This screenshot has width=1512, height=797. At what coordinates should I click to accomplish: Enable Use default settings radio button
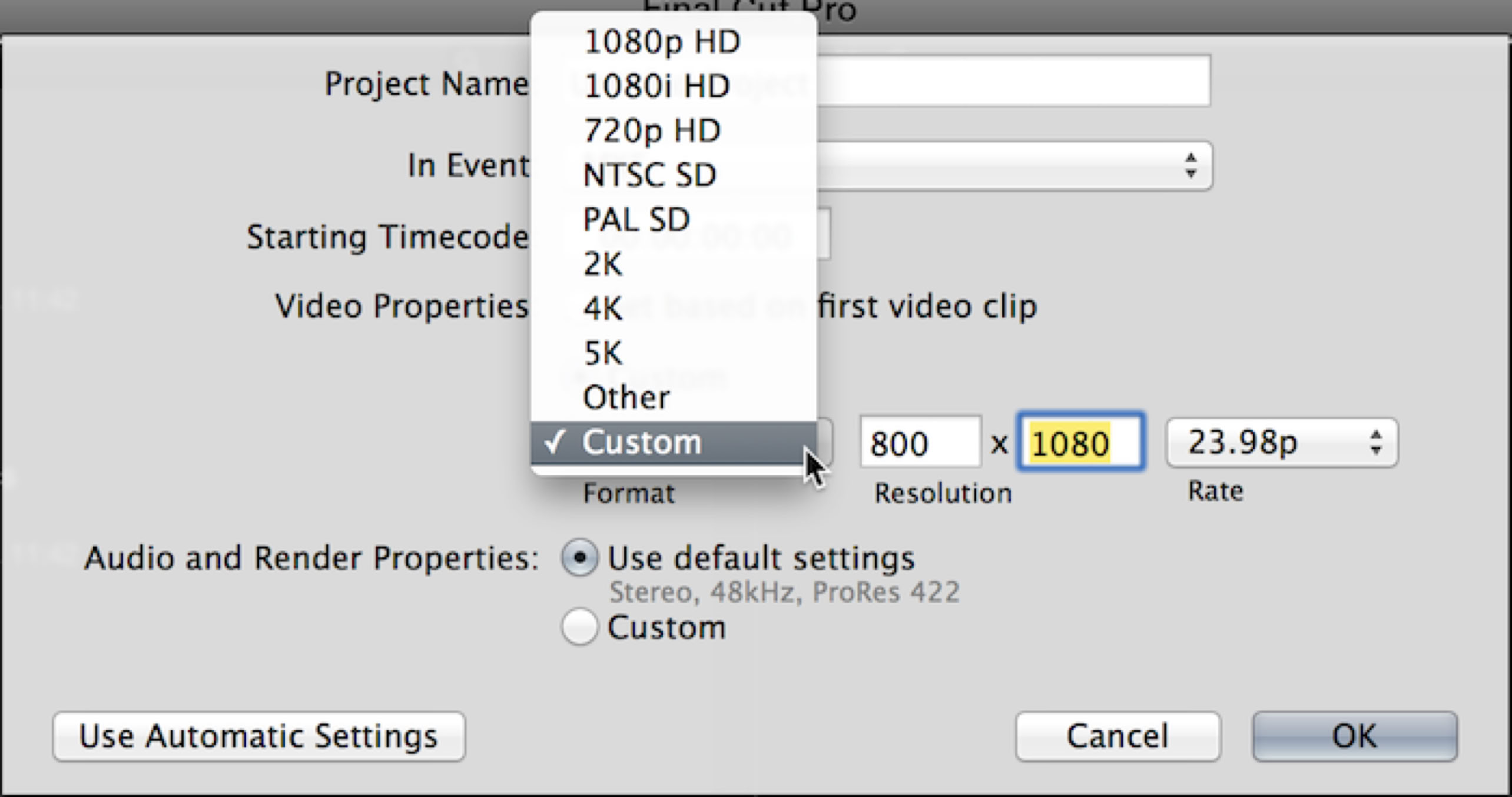580,557
